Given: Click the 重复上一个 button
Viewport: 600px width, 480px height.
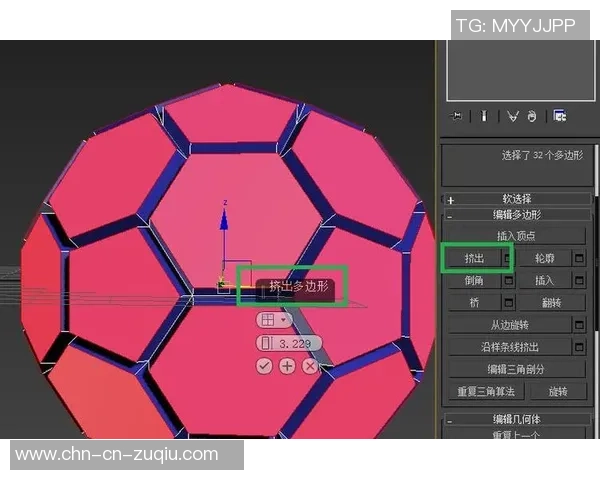Looking at the screenshot, I should [x=516, y=434].
